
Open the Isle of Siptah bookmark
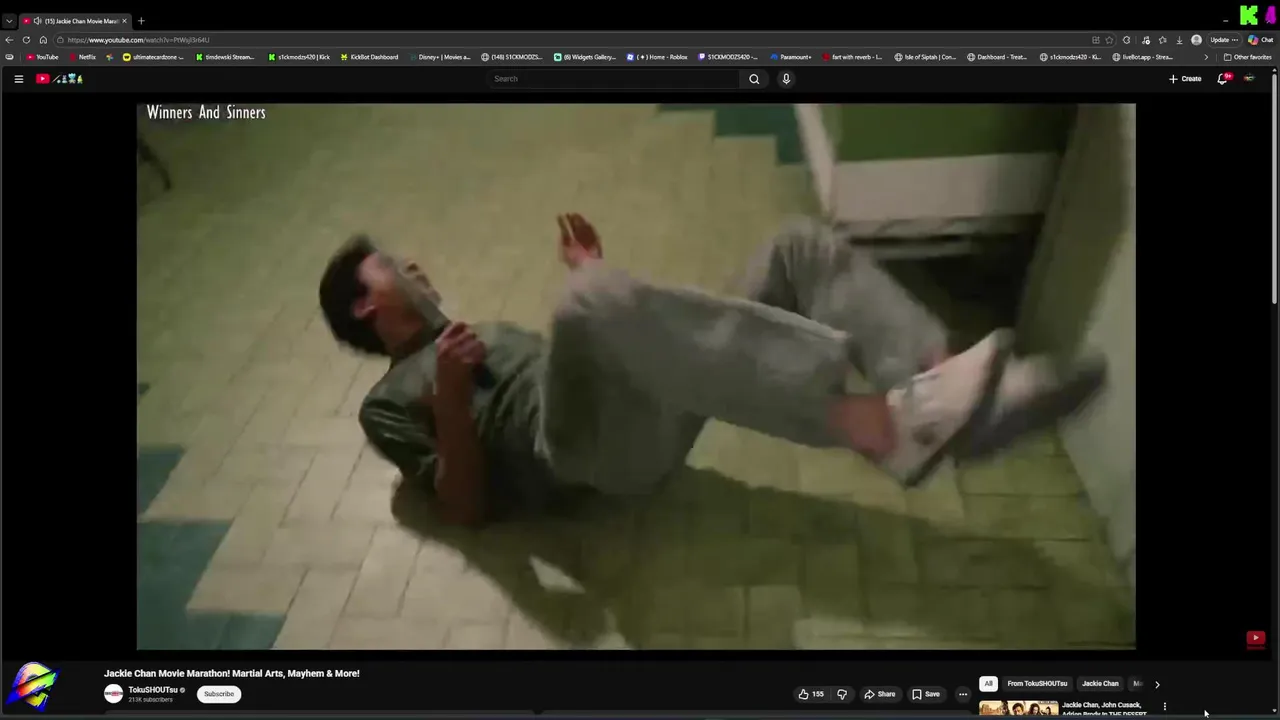coord(925,57)
